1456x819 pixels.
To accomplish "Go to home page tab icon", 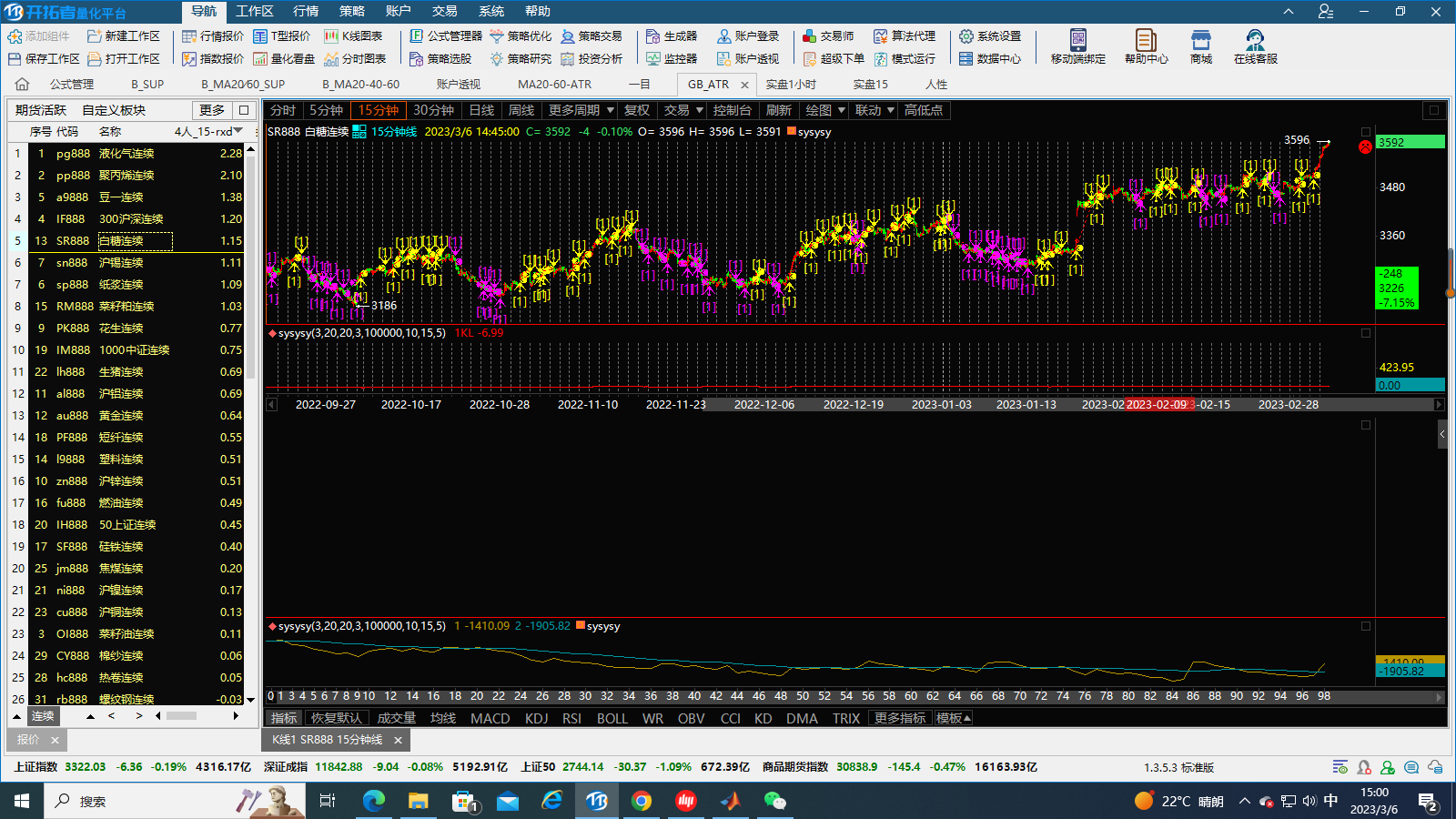I will pyautogui.click(x=22, y=84).
